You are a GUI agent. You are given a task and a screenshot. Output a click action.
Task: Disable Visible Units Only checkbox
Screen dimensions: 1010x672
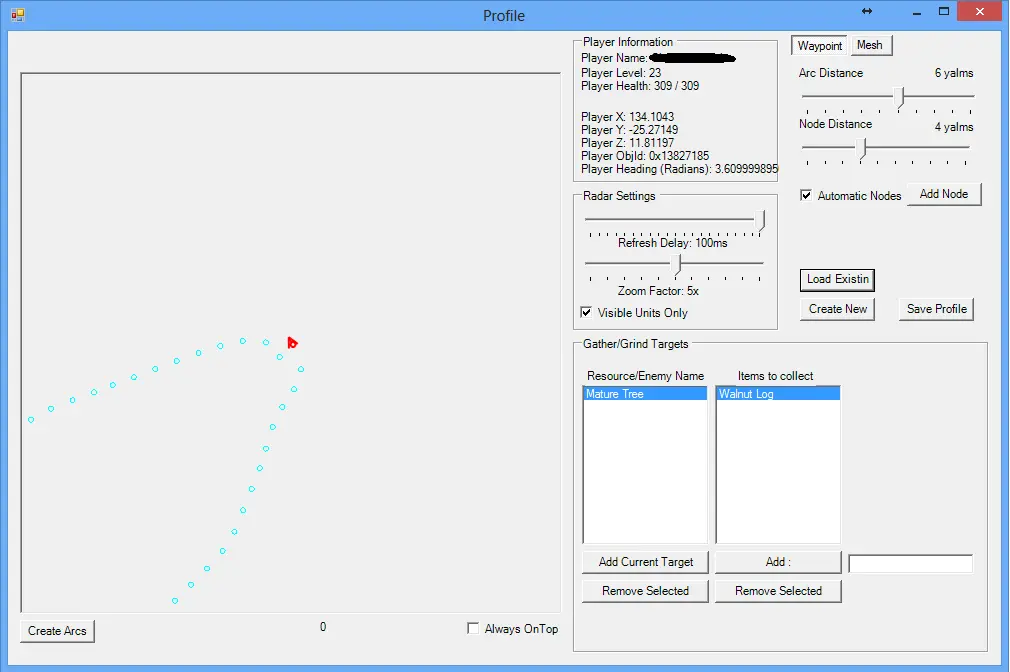[x=587, y=313]
